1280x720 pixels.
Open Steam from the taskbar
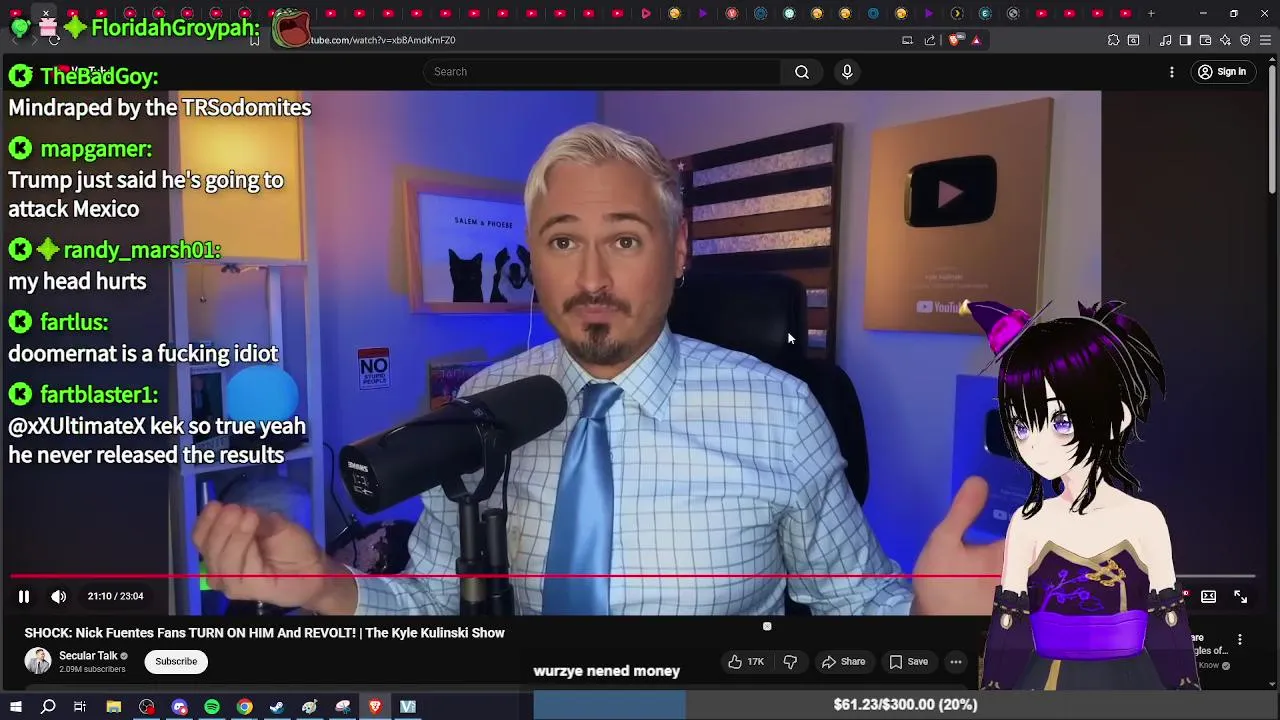pyautogui.click(x=277, y=707)
